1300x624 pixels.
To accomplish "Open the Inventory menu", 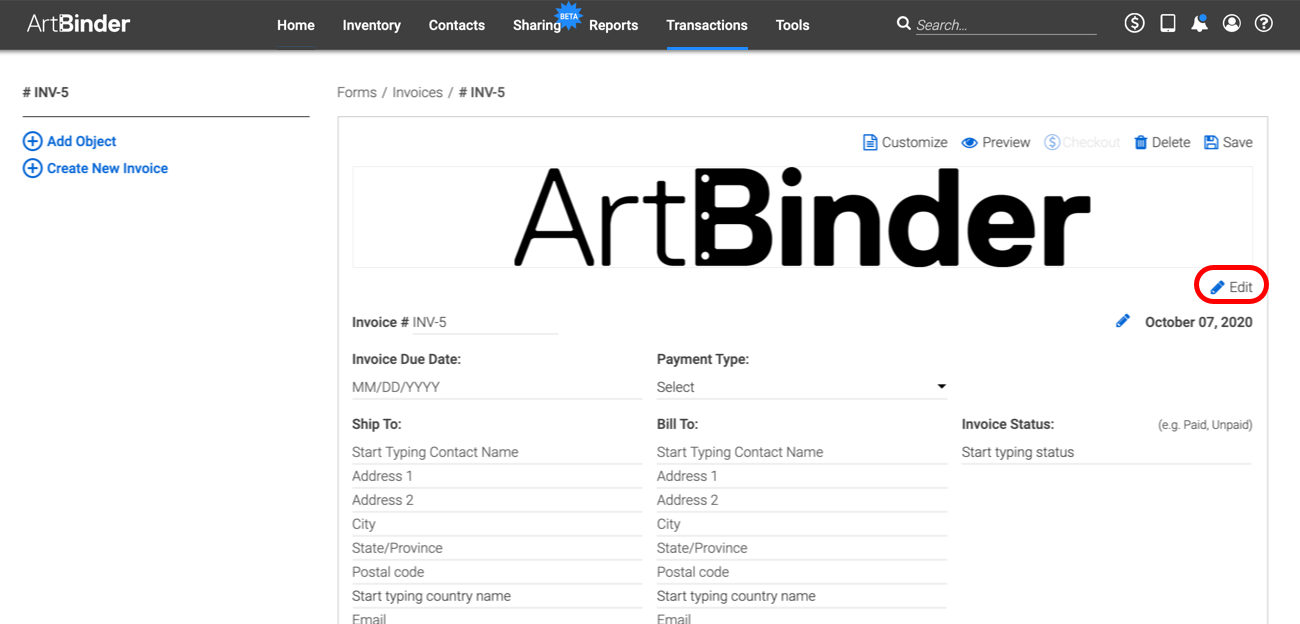I will (371, 25).
